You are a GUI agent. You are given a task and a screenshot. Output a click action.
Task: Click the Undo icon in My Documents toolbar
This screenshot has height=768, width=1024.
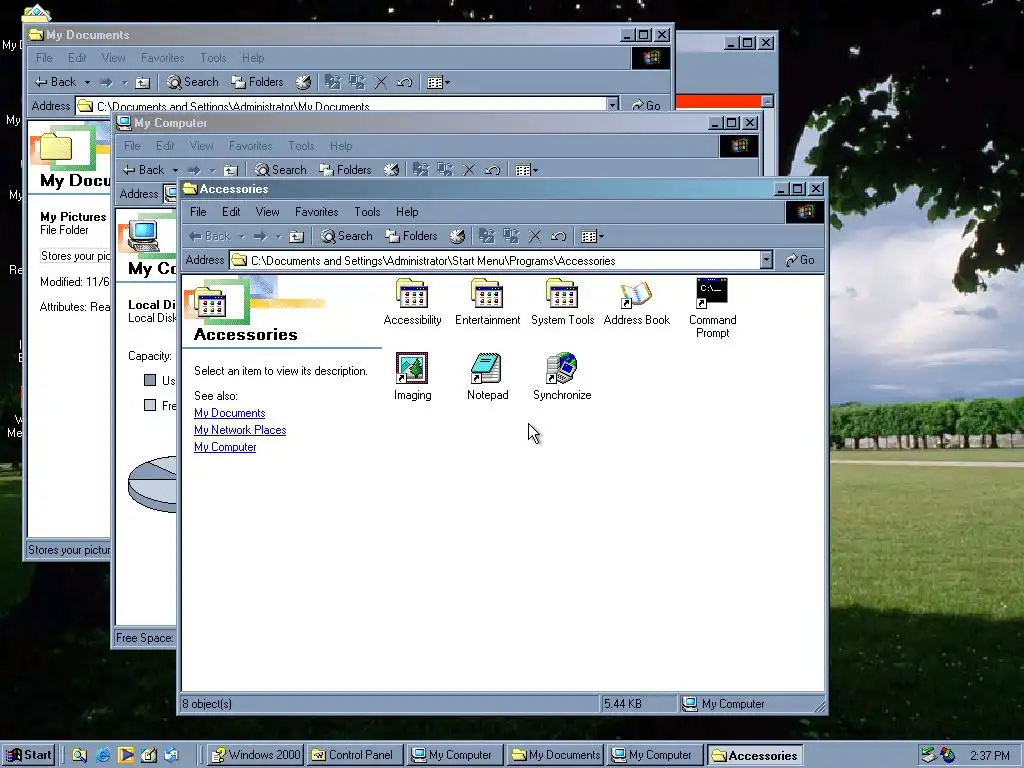(x=404, y=82)
